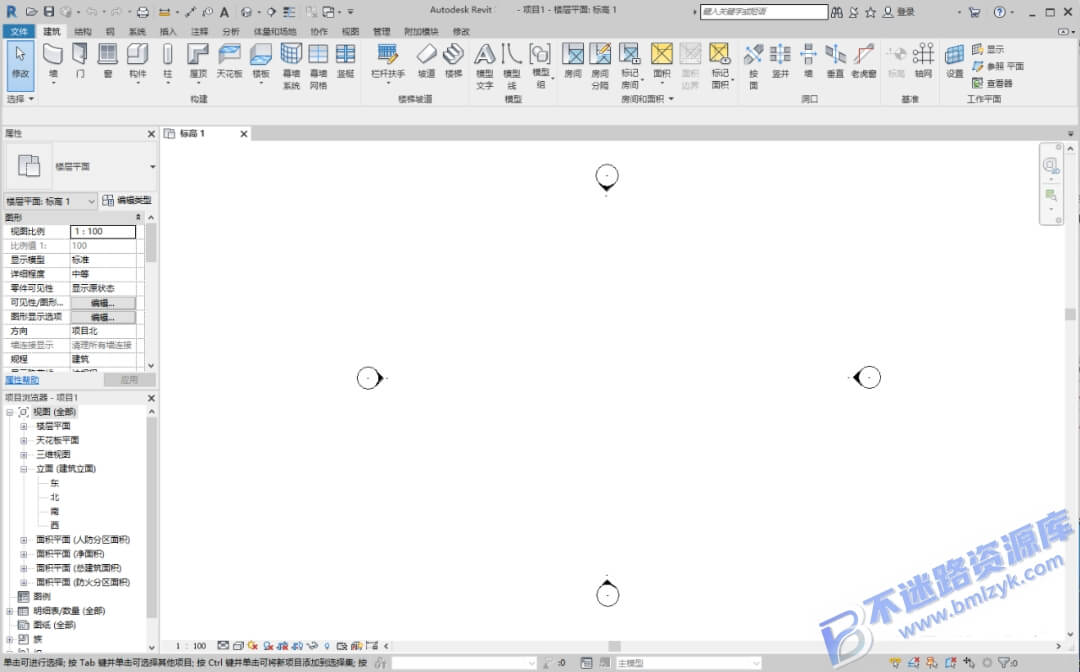Select the 楼梯 (Stair) tool
Screen dimensions: 1080x672
click(x=453, y=61)
